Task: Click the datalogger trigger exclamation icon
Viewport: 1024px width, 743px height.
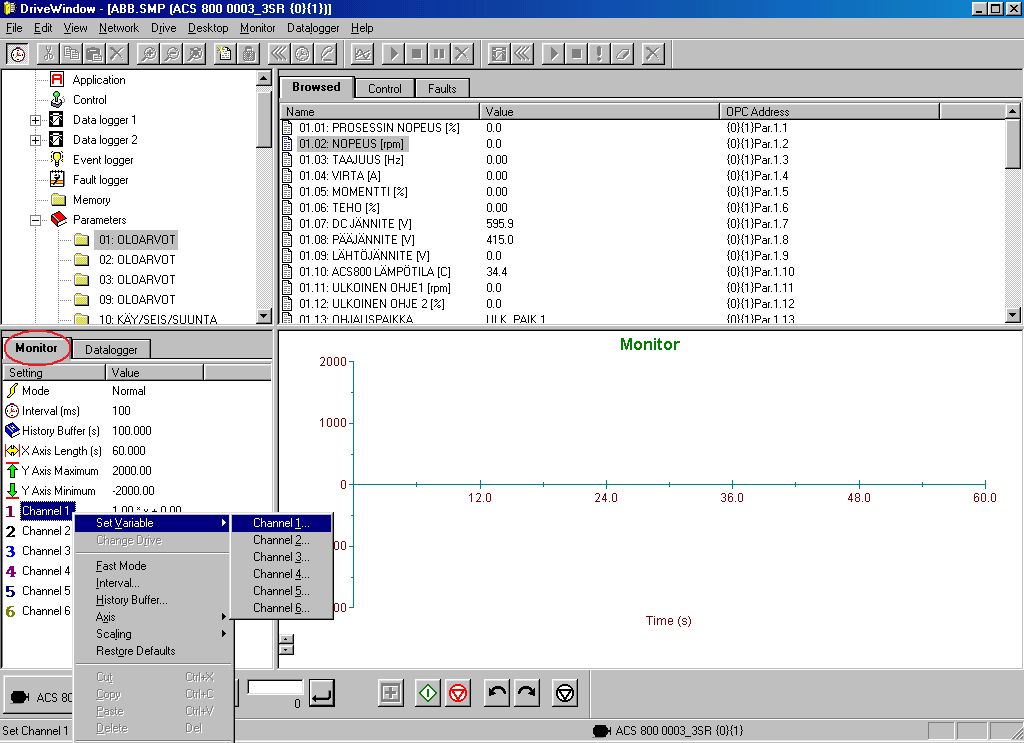Action: coord(599,54)
